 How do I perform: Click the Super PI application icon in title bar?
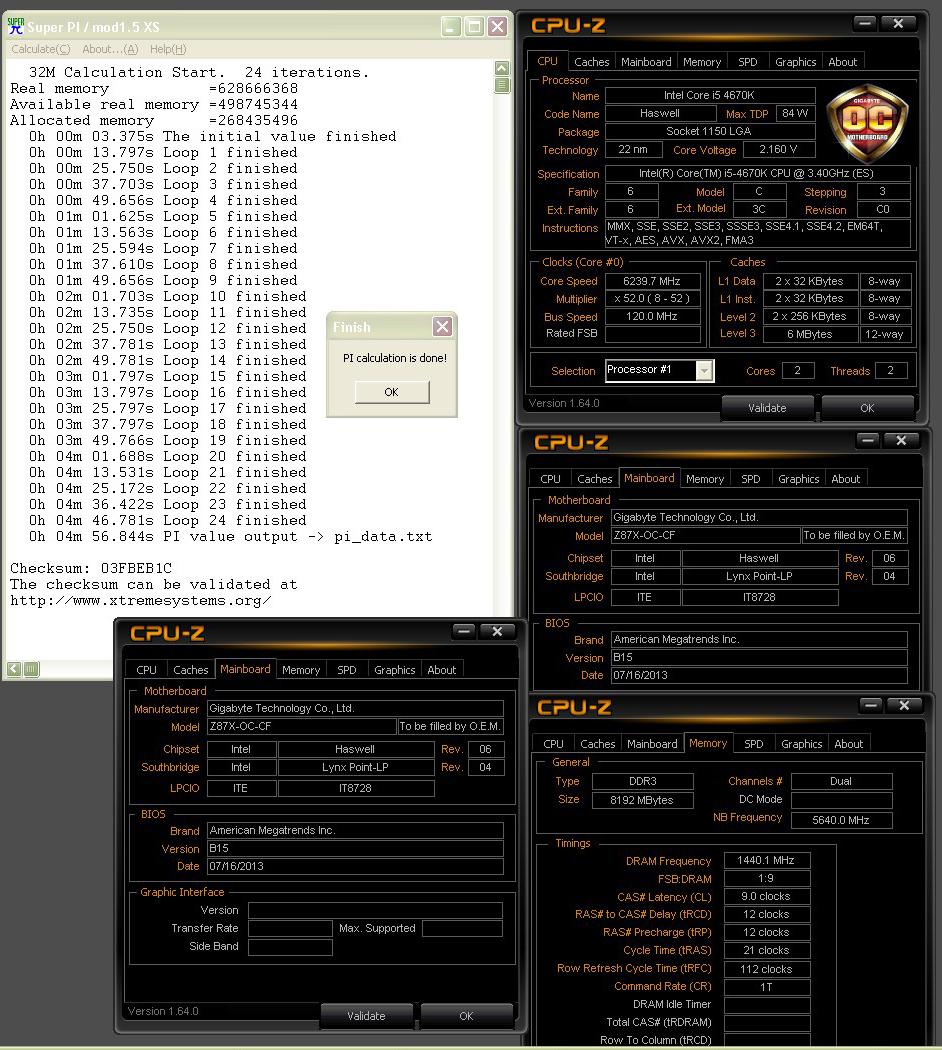[15, 26]
